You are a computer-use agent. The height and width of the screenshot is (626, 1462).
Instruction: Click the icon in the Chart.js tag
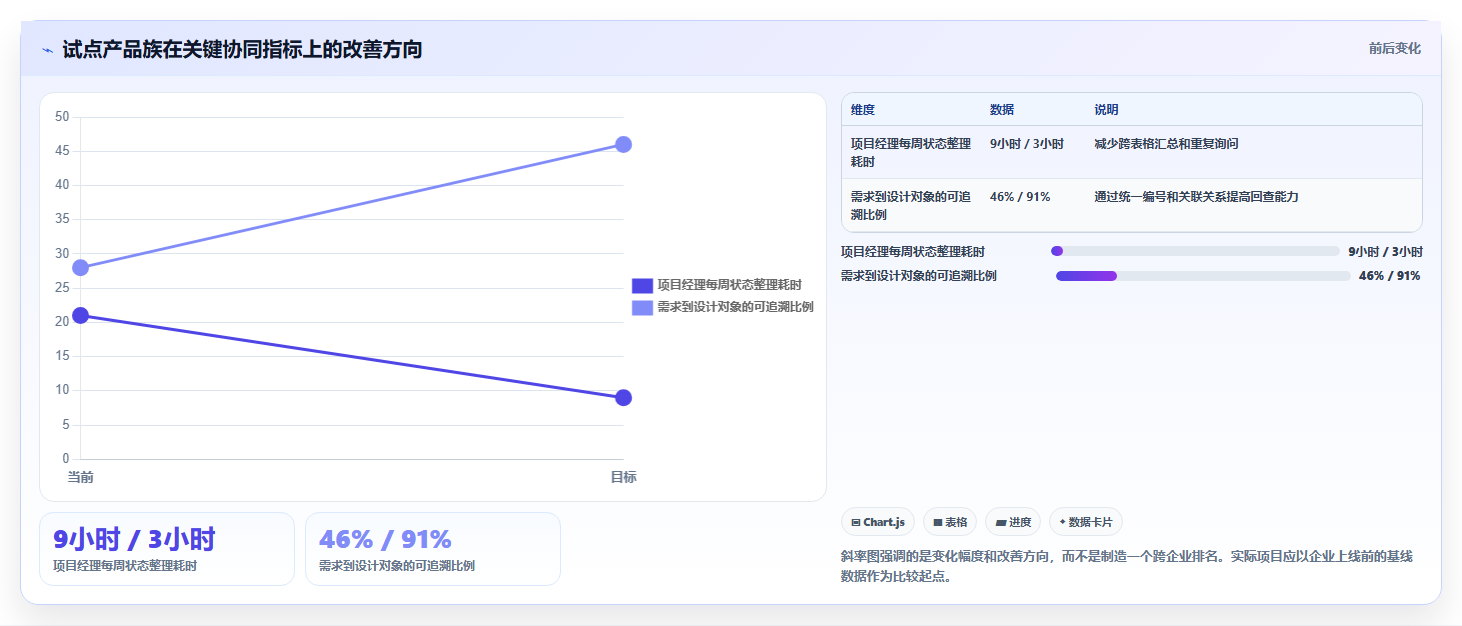[856, 522]
